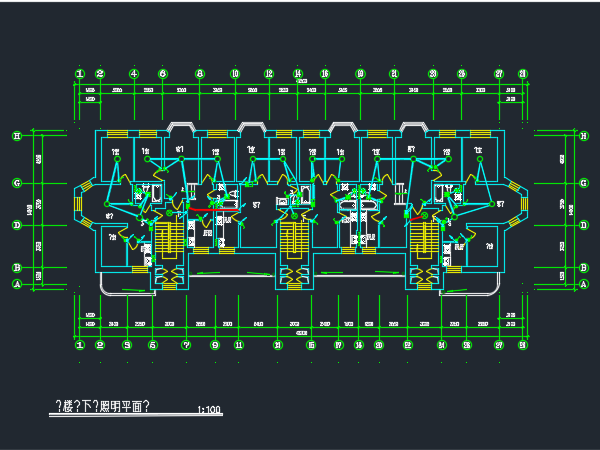Viewport: 600px width, 450px height.
Task: Select axis grid bubble 8
Action: [x=200, y=74]
